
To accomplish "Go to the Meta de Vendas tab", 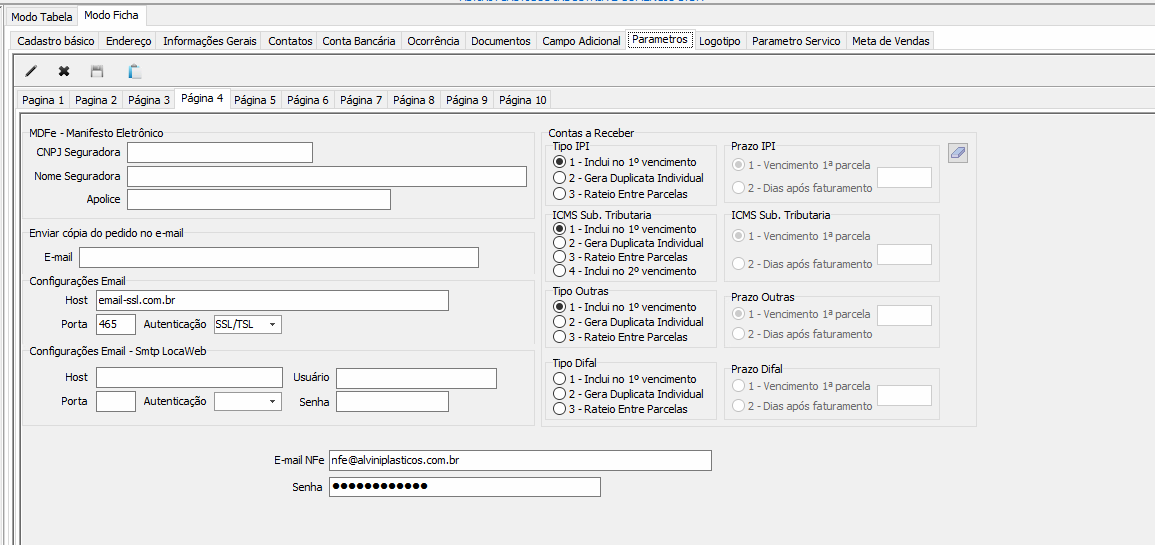I will coord(890,41).
